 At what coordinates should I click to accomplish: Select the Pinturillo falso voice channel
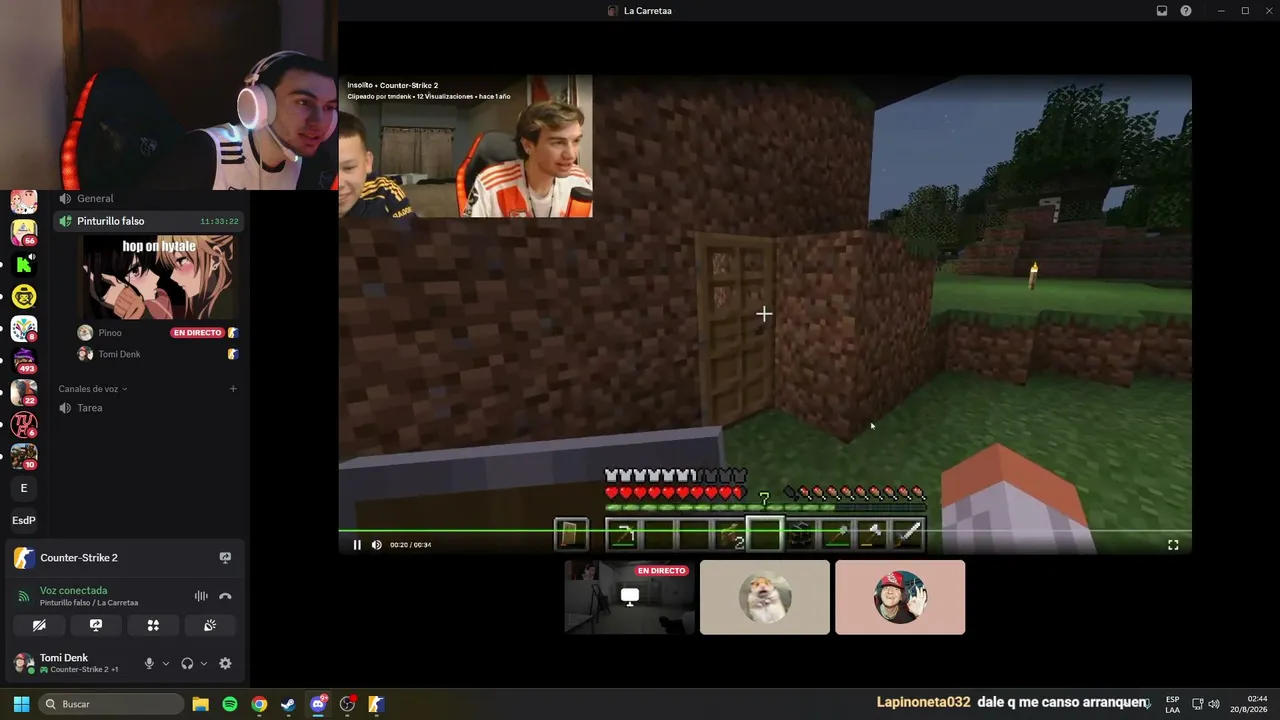pos(150,221)
